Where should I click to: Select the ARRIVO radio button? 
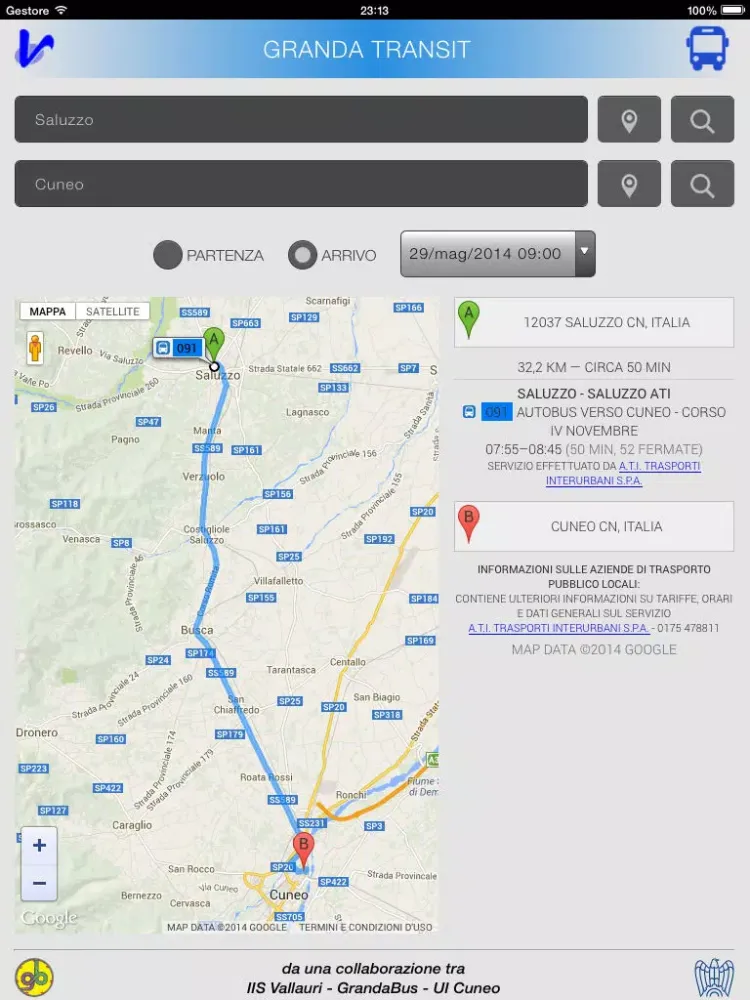[302, 255]
